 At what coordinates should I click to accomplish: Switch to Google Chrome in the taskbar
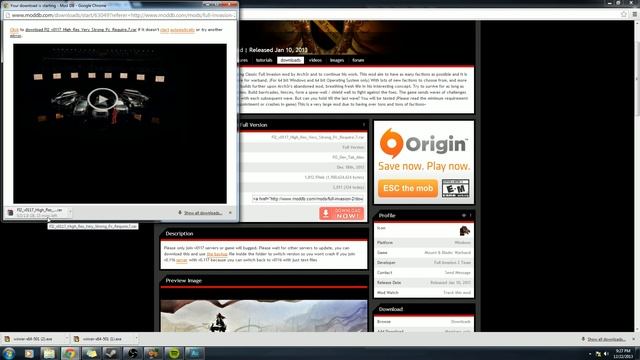tap(70, 353)
